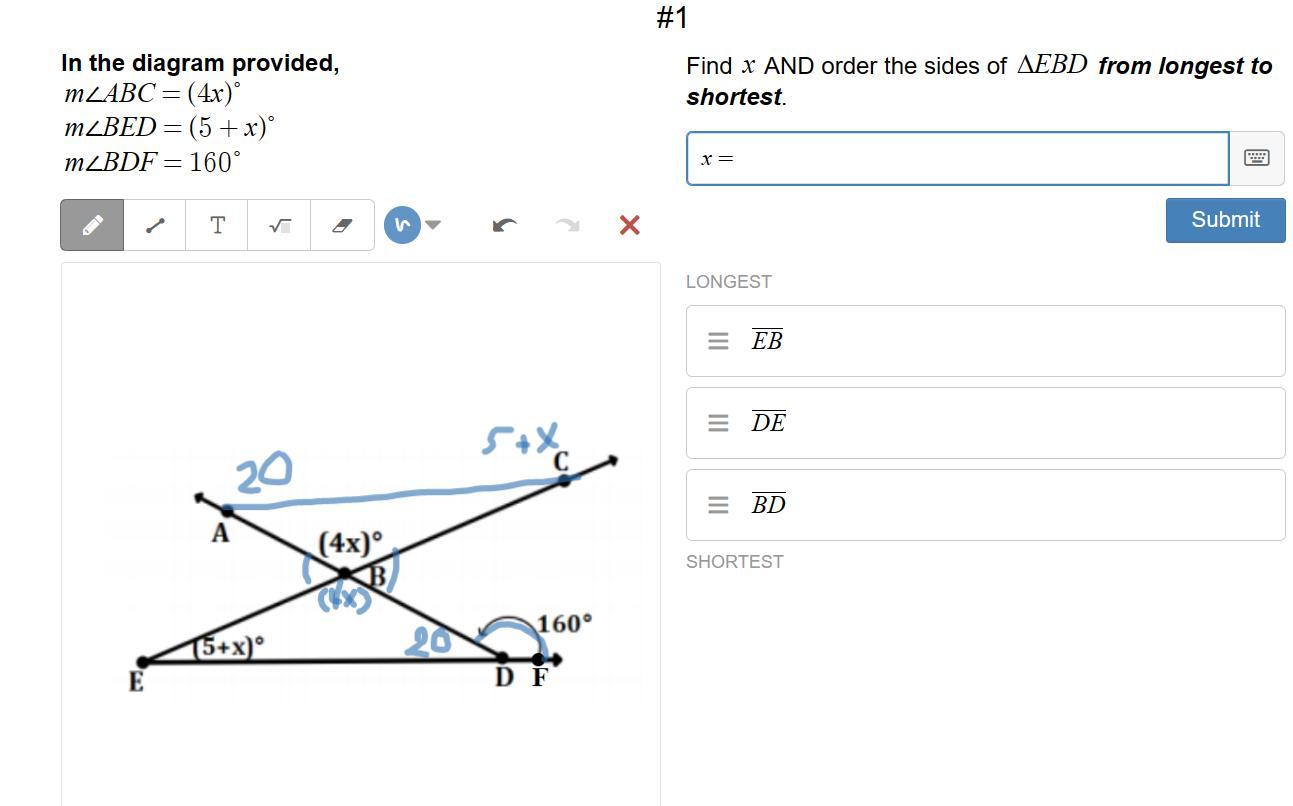Select the DE ordering item
Image resolution: width=1293 pixels, height=806 pixels.
click(x=985, y=423)
